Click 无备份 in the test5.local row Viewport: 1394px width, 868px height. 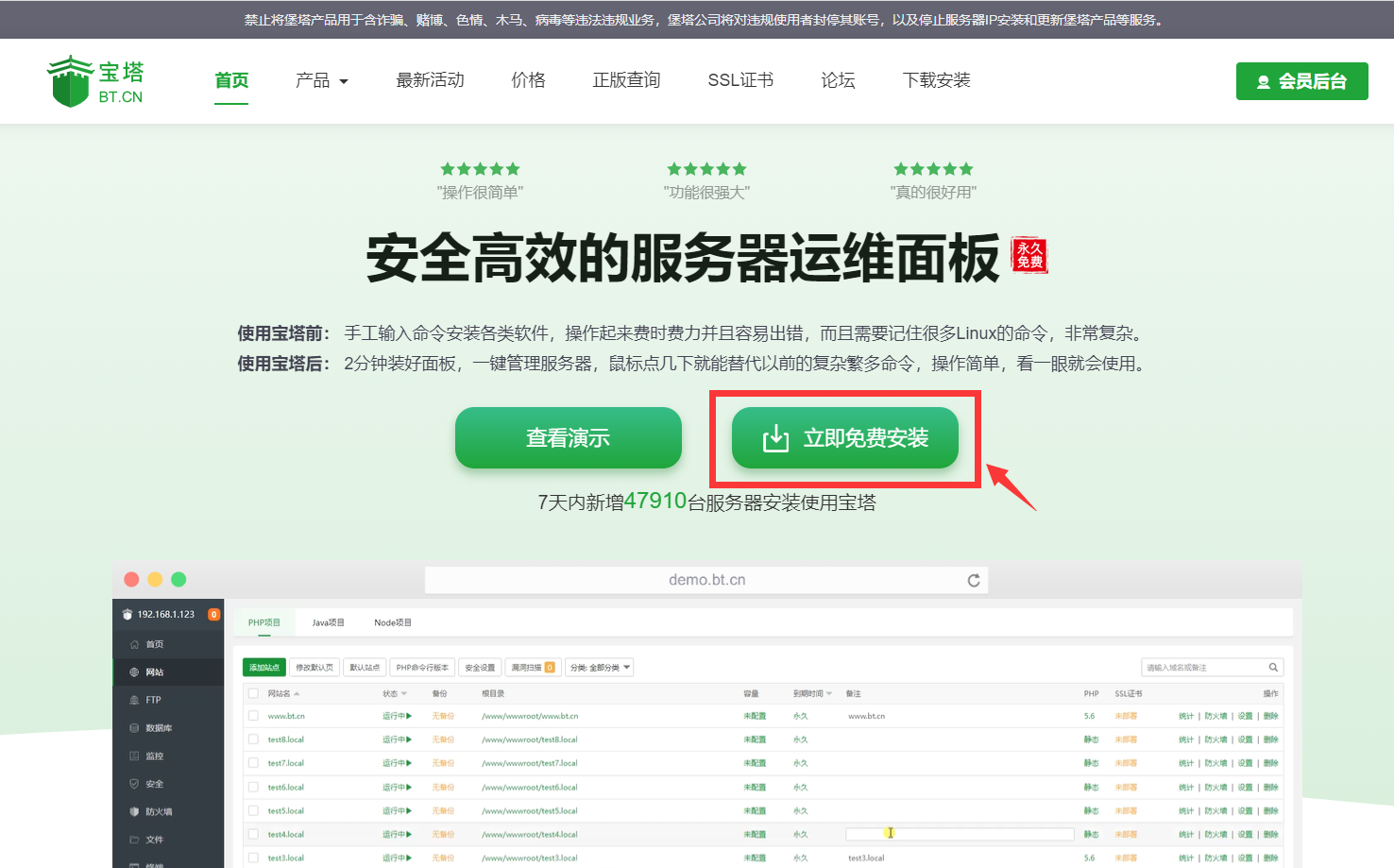[x=443, y=810]
